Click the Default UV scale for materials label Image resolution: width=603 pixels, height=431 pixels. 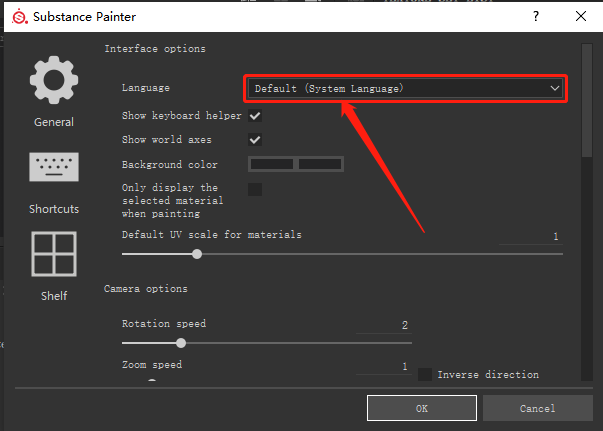212,235
